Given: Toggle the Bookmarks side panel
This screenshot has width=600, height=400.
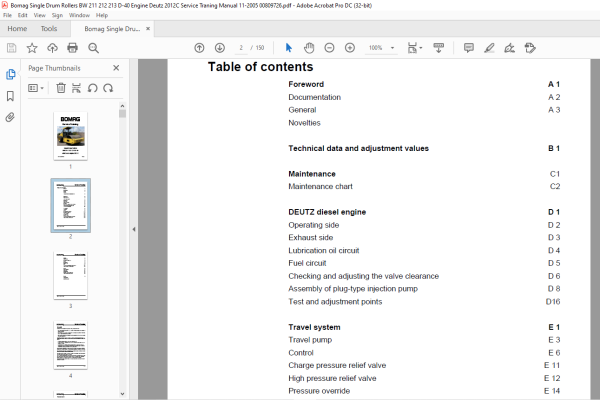Looking at the screenshot, I should point(10,96).
